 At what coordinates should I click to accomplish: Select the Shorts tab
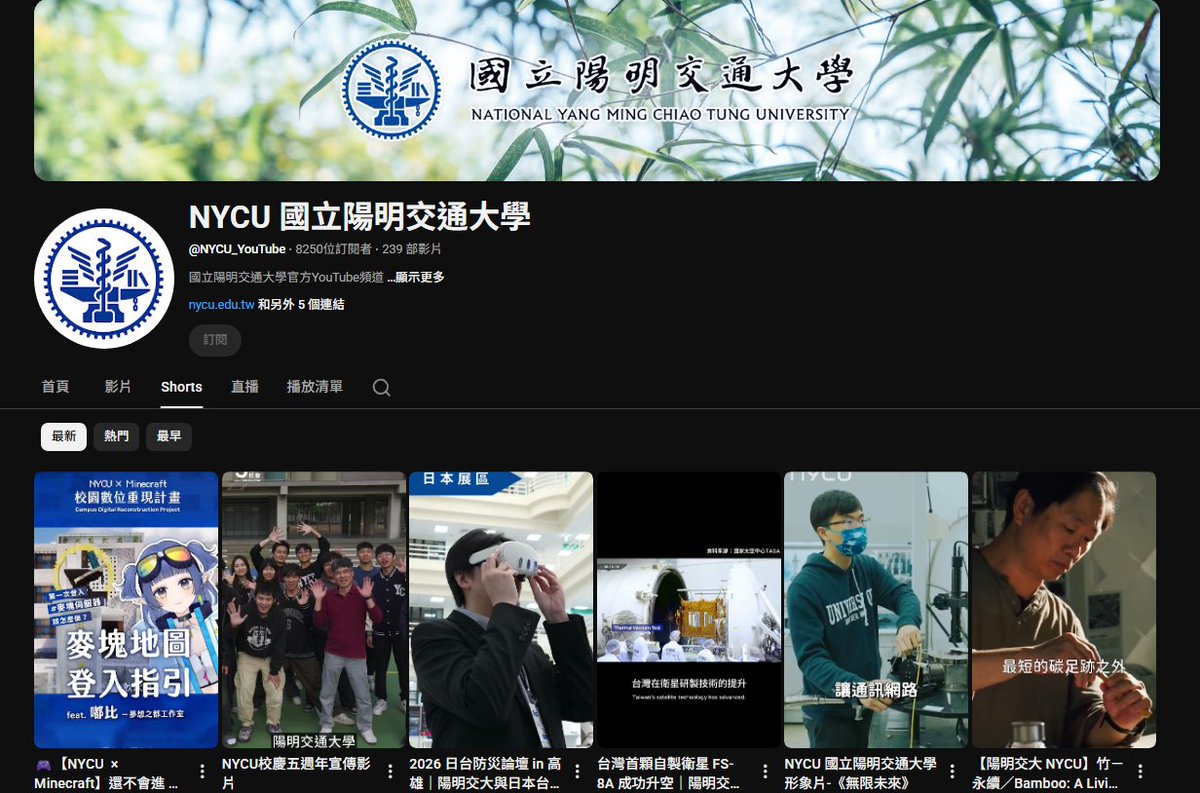pyautogui.click(x=181, y=387)
